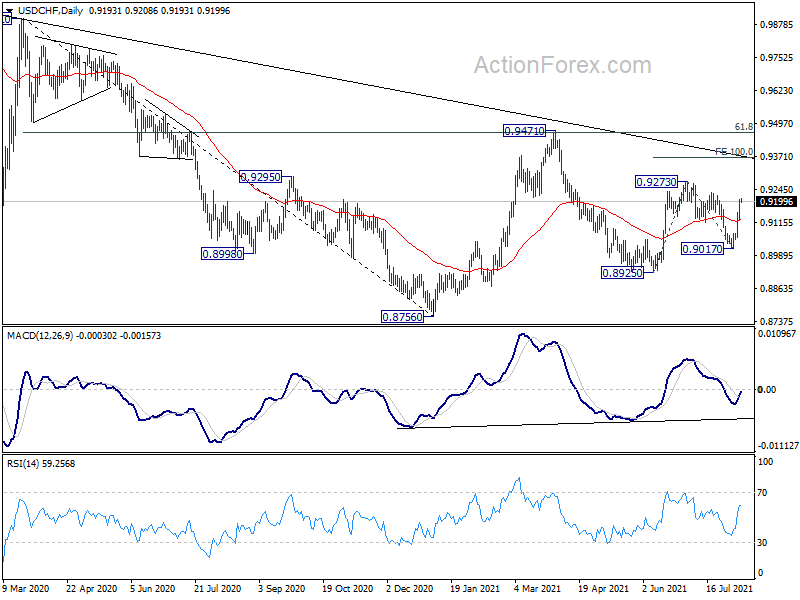Click the 0.98785 axis value

pos(777,24)
